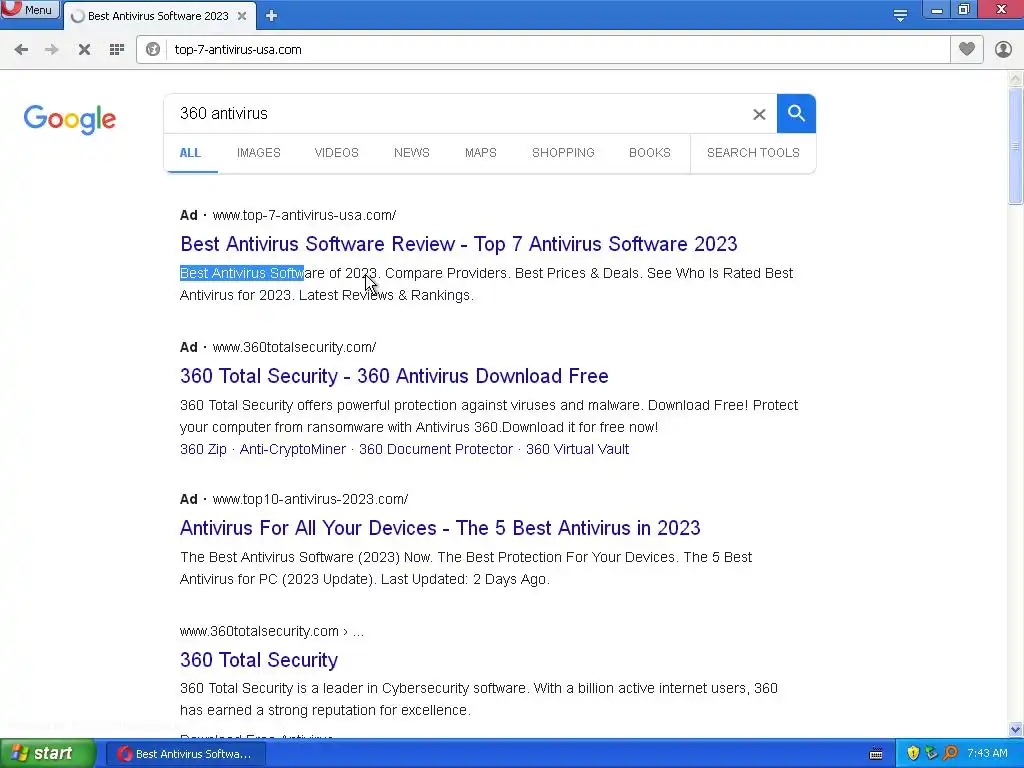Screen dimensions: 1024x768
Task: Open the 360 Virtual Vault sitelink
Action: coord(577,449)
